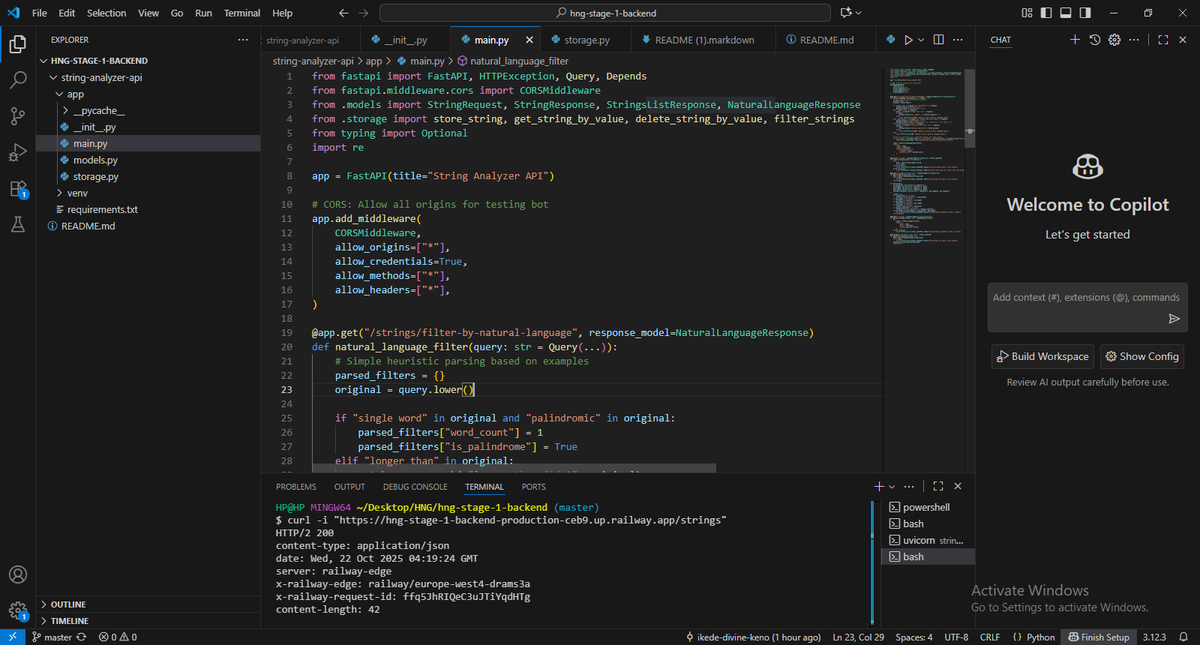Click the Go Back arrow in the title bar
Screen dimensions: 1200x645
[x=343, y=13]
